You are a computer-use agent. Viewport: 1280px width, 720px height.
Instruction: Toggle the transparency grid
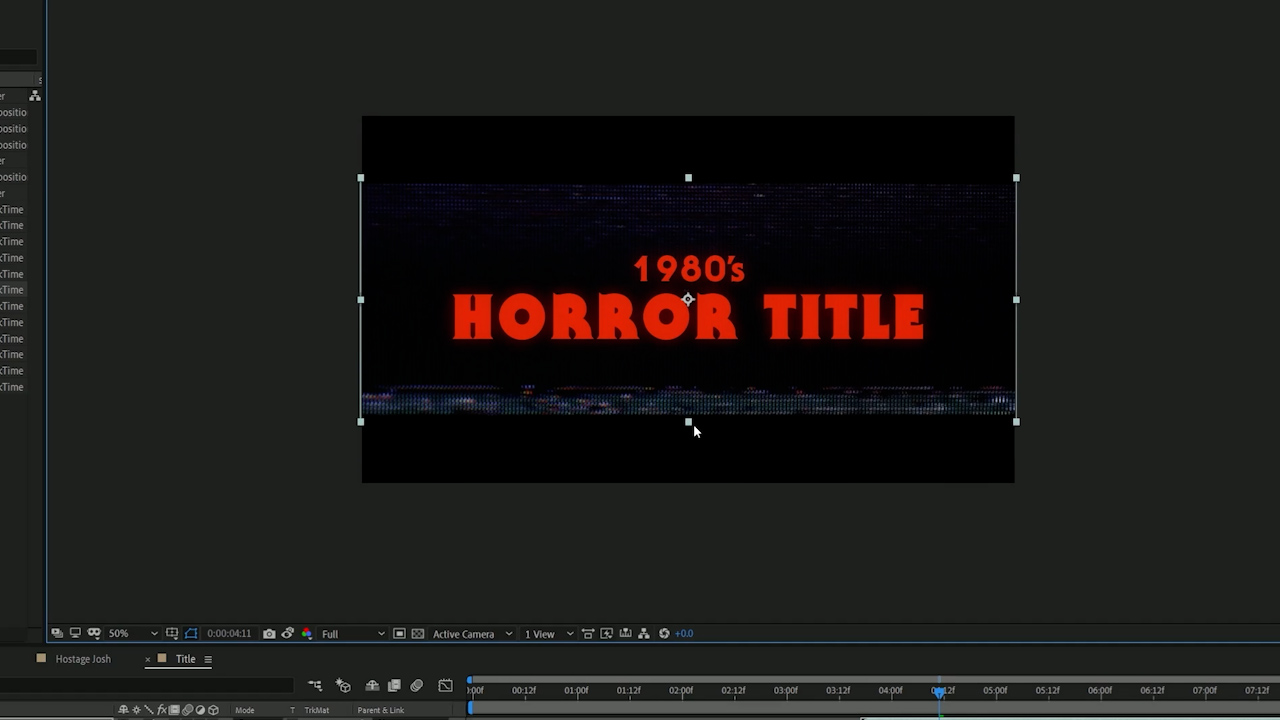coord(418,633)
